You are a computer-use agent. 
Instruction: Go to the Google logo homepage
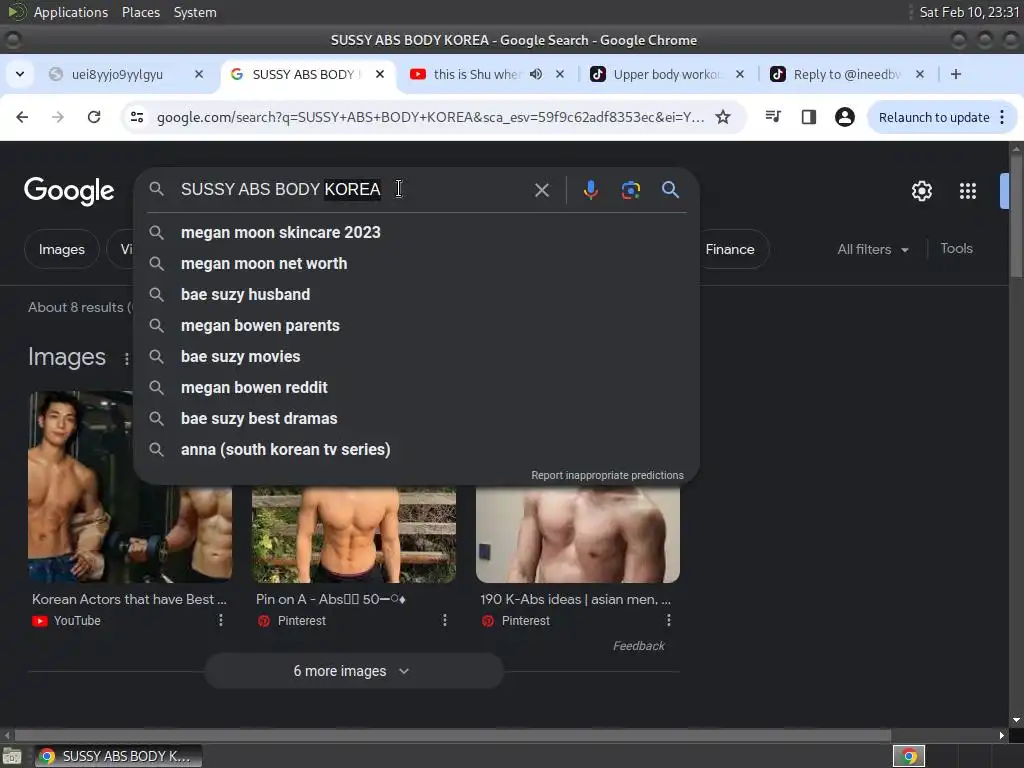[69, 191]
